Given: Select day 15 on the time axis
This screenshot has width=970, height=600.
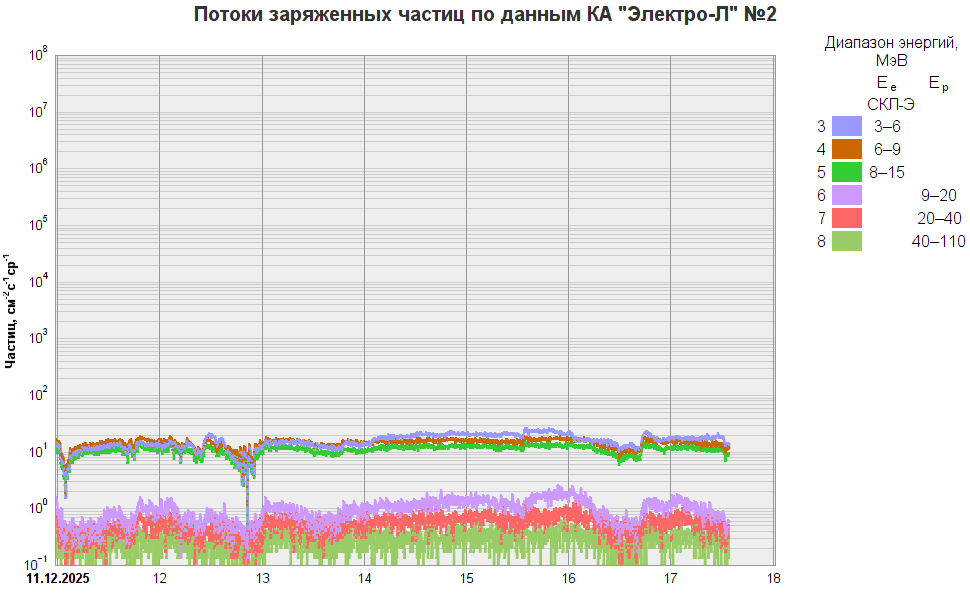Looking at the screenshot, I should coord(466,578).
